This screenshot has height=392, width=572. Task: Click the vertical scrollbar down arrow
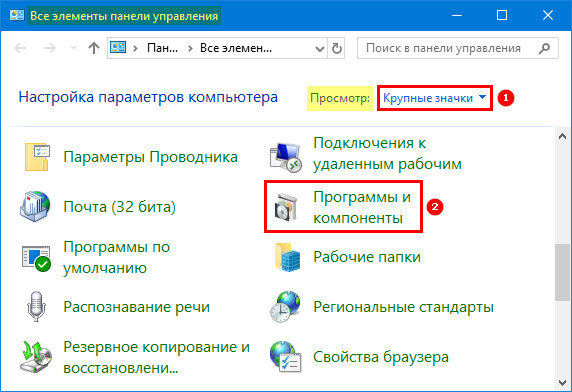[x=562, y=383]
